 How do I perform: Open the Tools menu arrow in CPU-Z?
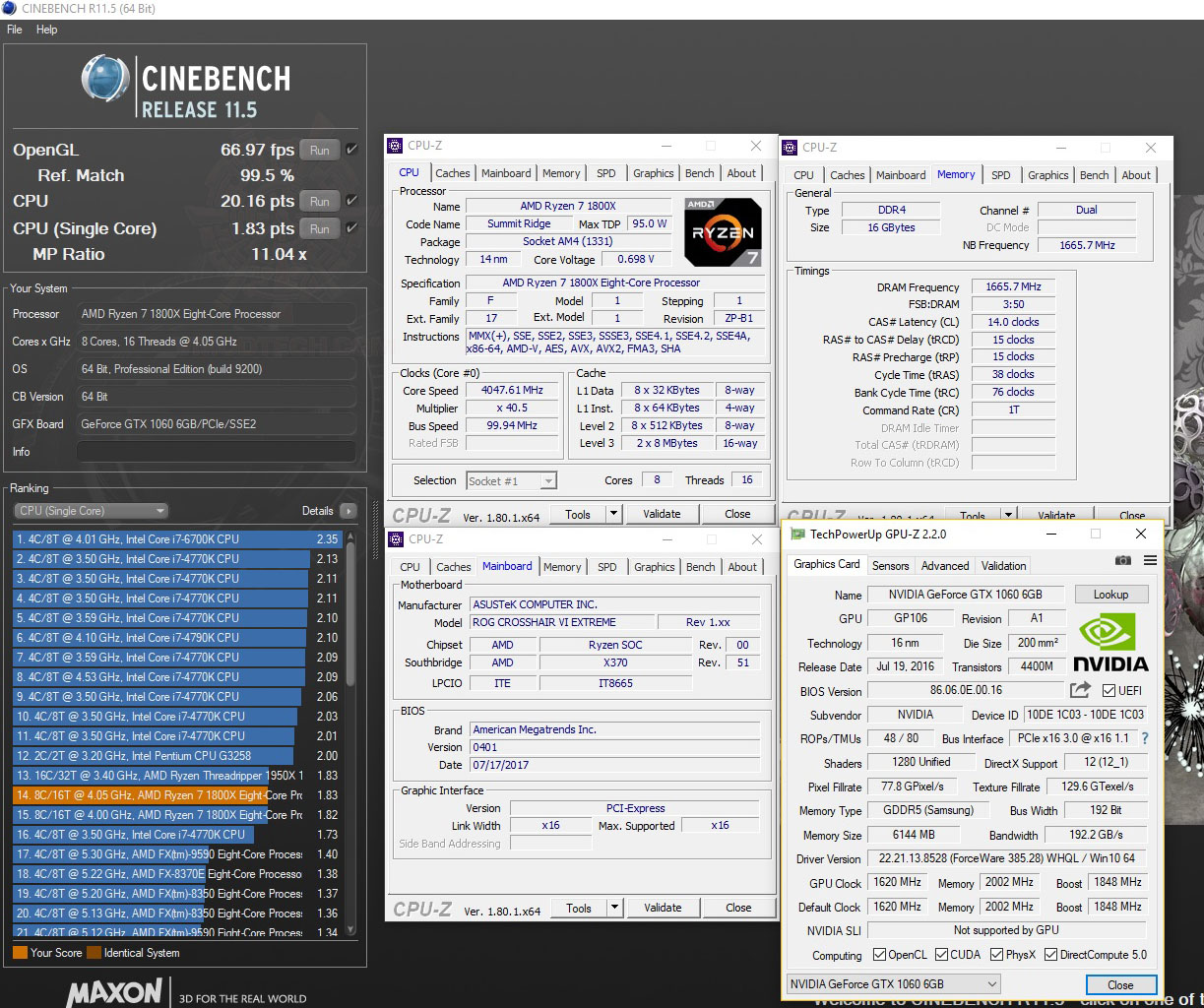[613, 513]
